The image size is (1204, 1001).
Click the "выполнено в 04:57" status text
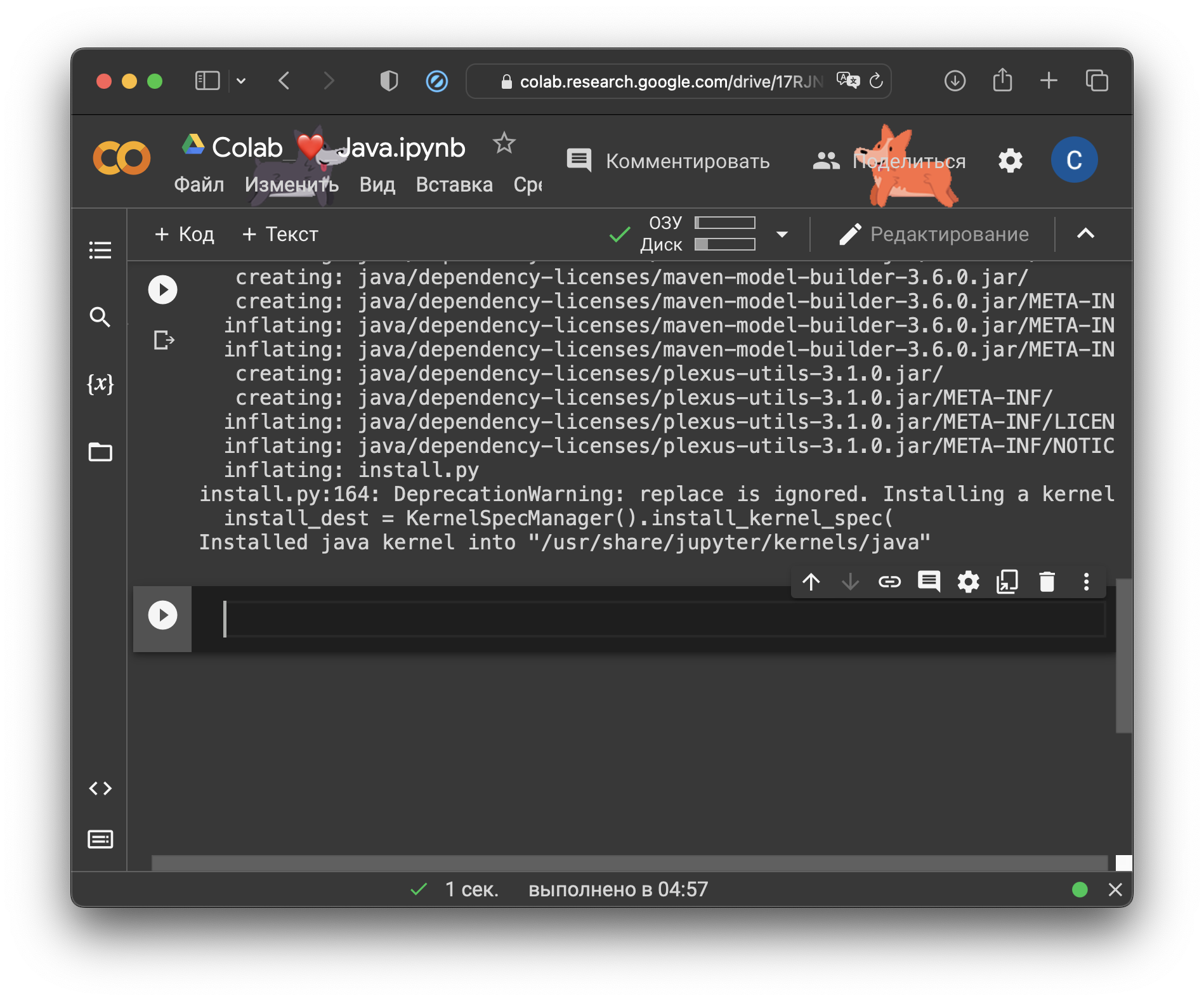point(618,889)
